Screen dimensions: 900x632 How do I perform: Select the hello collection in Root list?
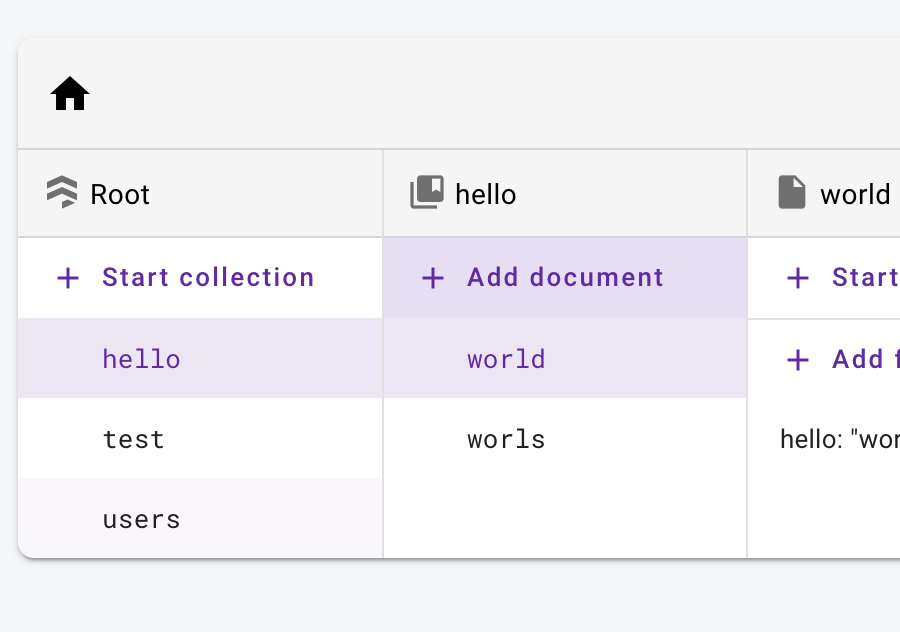[x=142, y=359]
